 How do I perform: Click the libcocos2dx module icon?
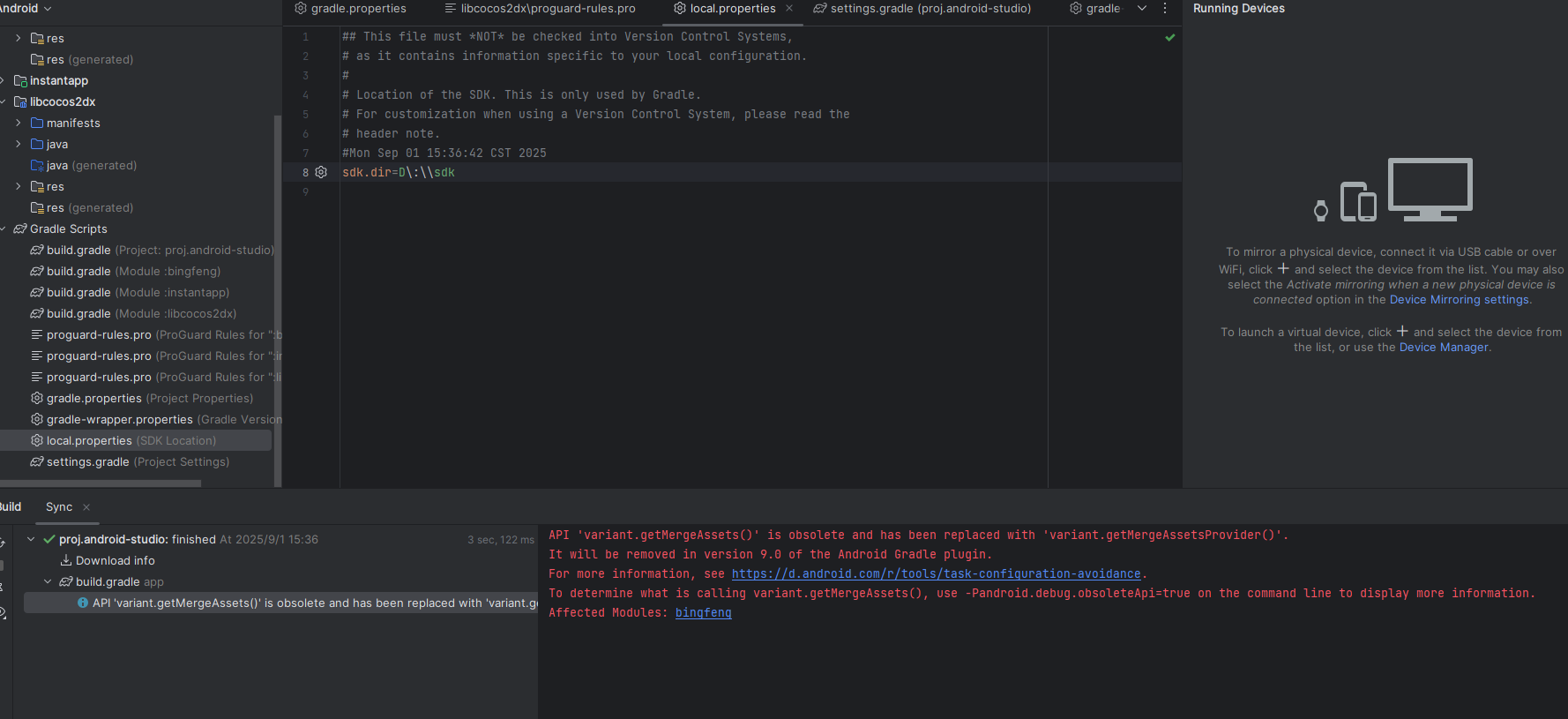point(20,101)
